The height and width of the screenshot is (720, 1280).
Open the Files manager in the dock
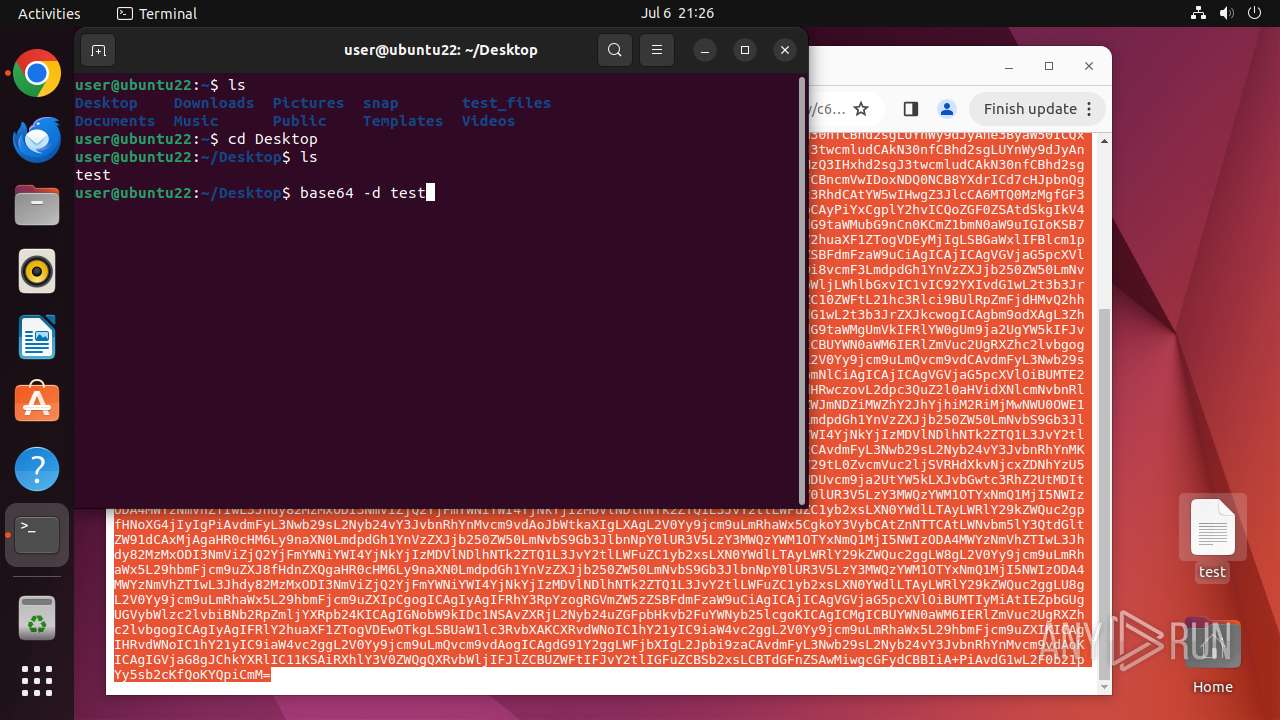pyautogui.click(x=37, y=205)
